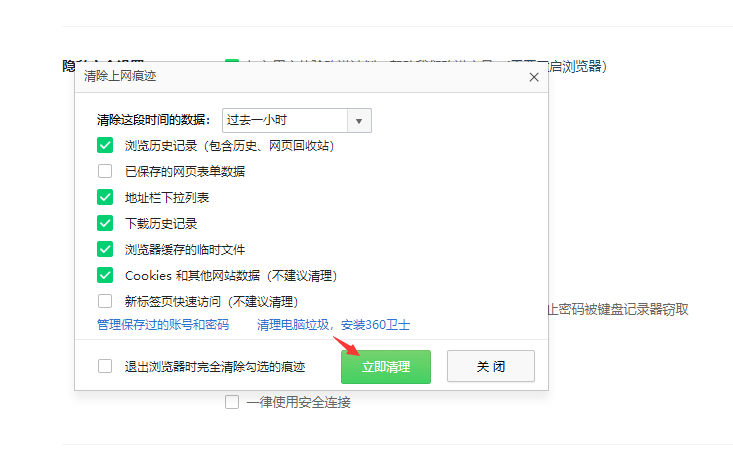733x462 pixels.
Task: Close the 清除上网痕迹 dialog with X
Action: (534, 77)
